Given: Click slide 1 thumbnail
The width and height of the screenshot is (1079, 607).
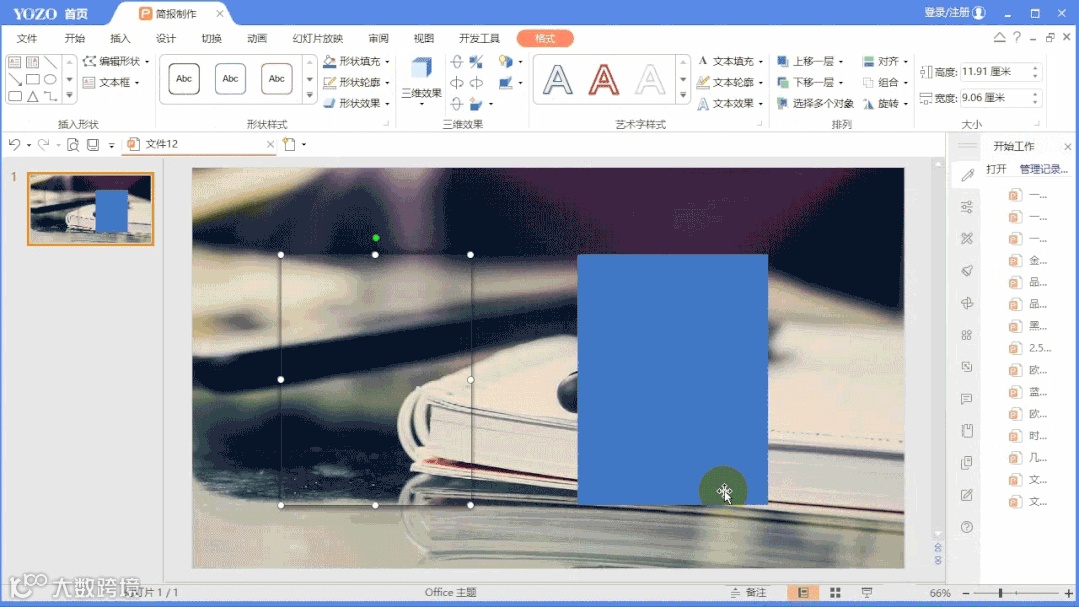Looking at the screenshot, I should (90, 209).
